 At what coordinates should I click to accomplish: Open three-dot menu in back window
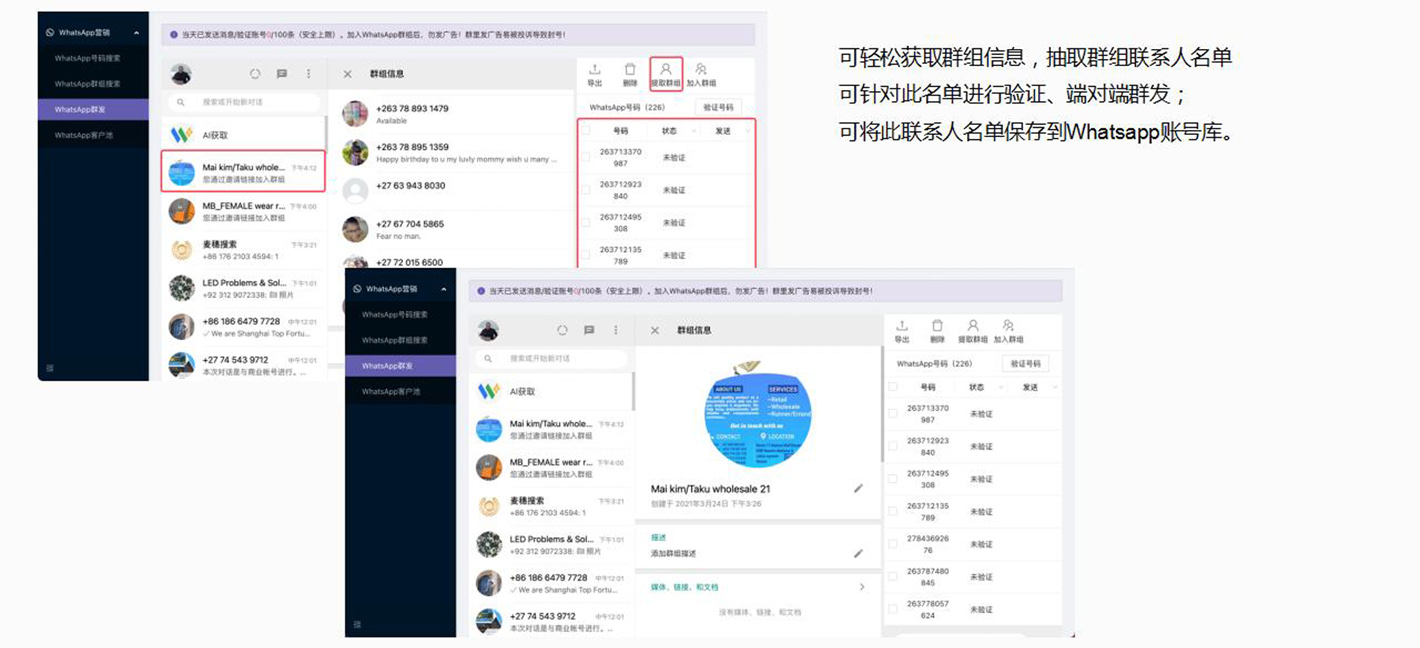309,74
